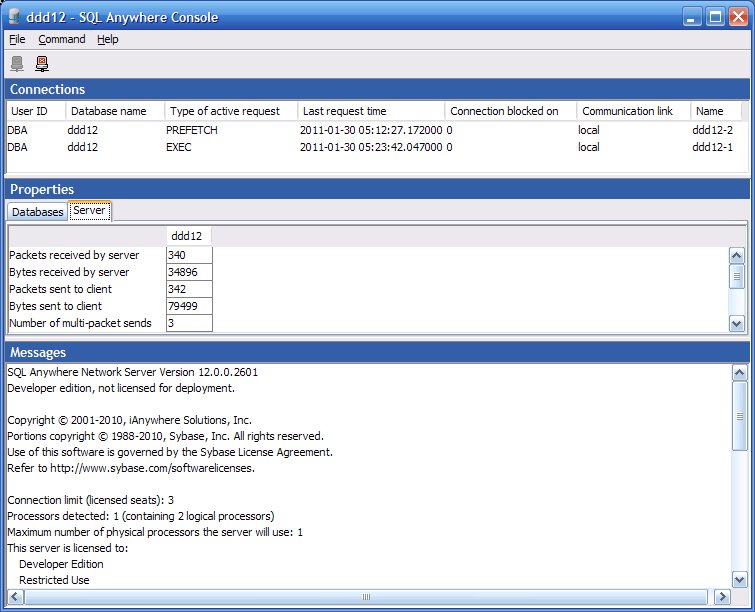Open the Command menu

pos(62,39)
